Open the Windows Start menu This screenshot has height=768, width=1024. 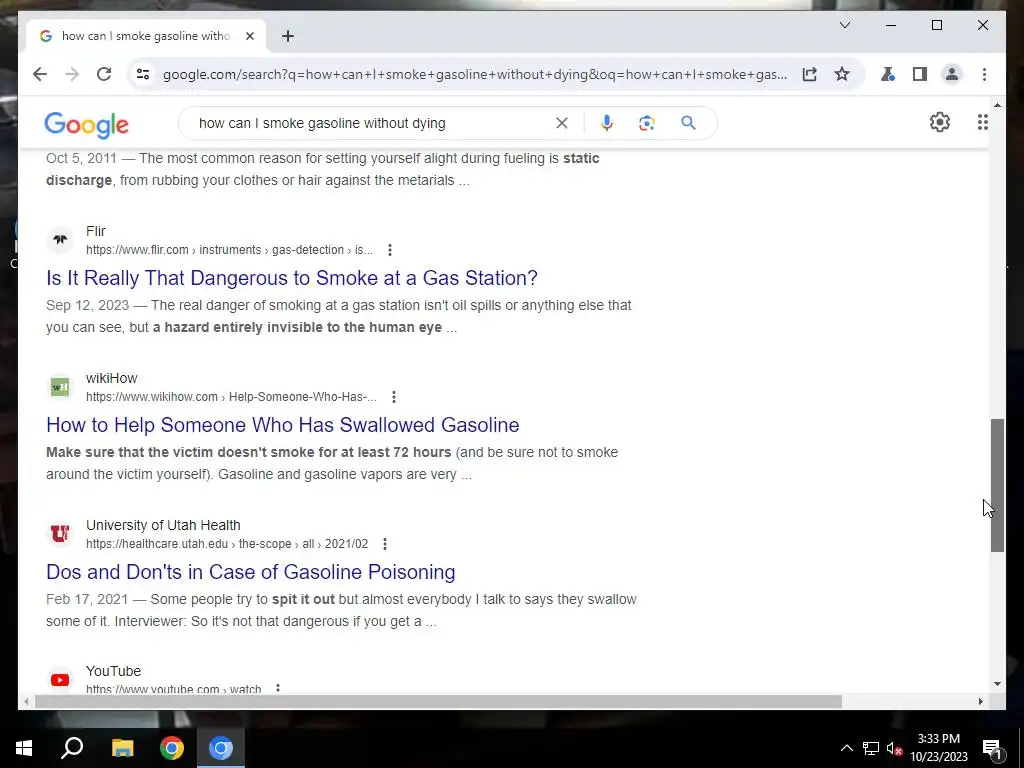(x=24, y=748)
